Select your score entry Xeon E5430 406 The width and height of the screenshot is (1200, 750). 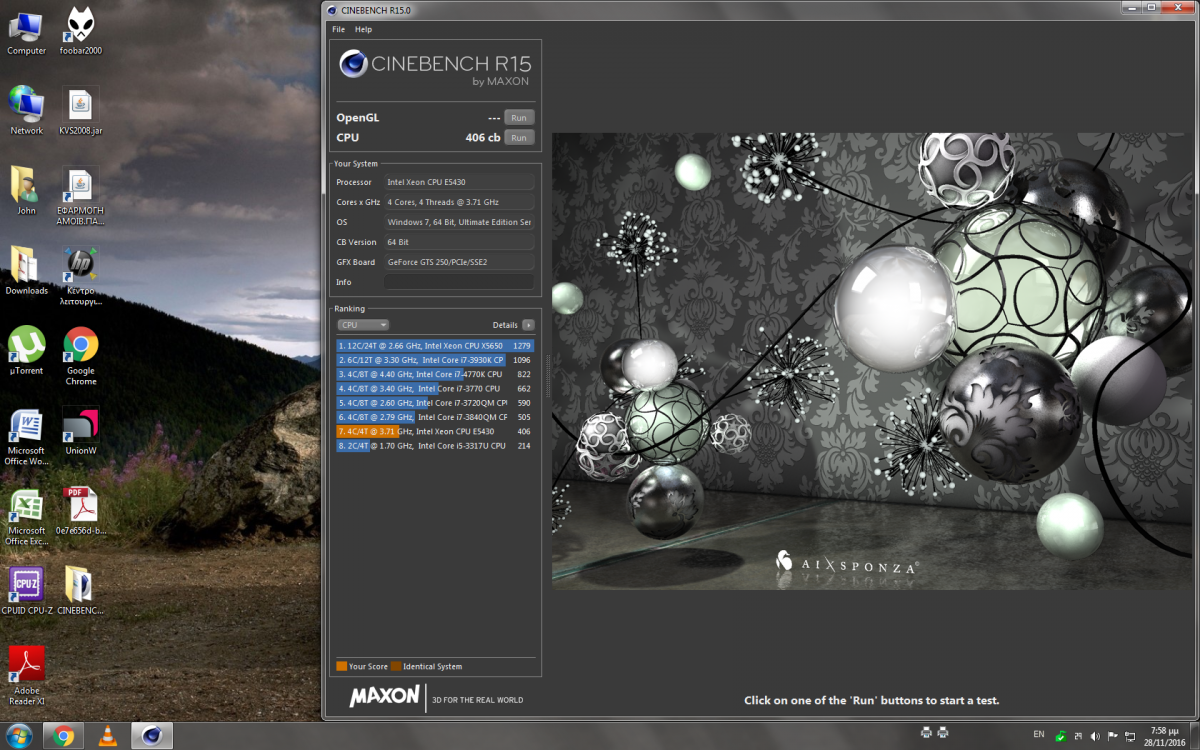tap(435, 431)
